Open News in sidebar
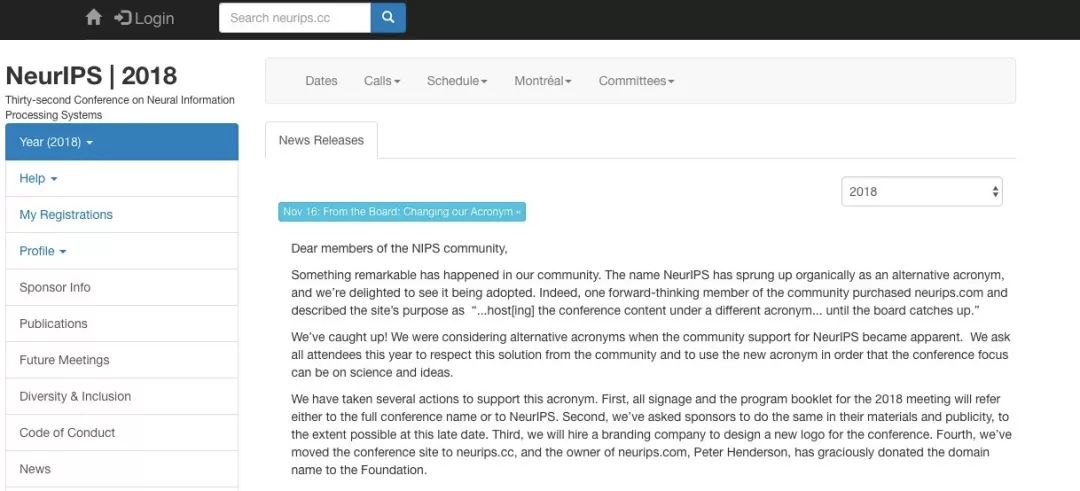The image size is (1080, 491). [x=122, y=469]
